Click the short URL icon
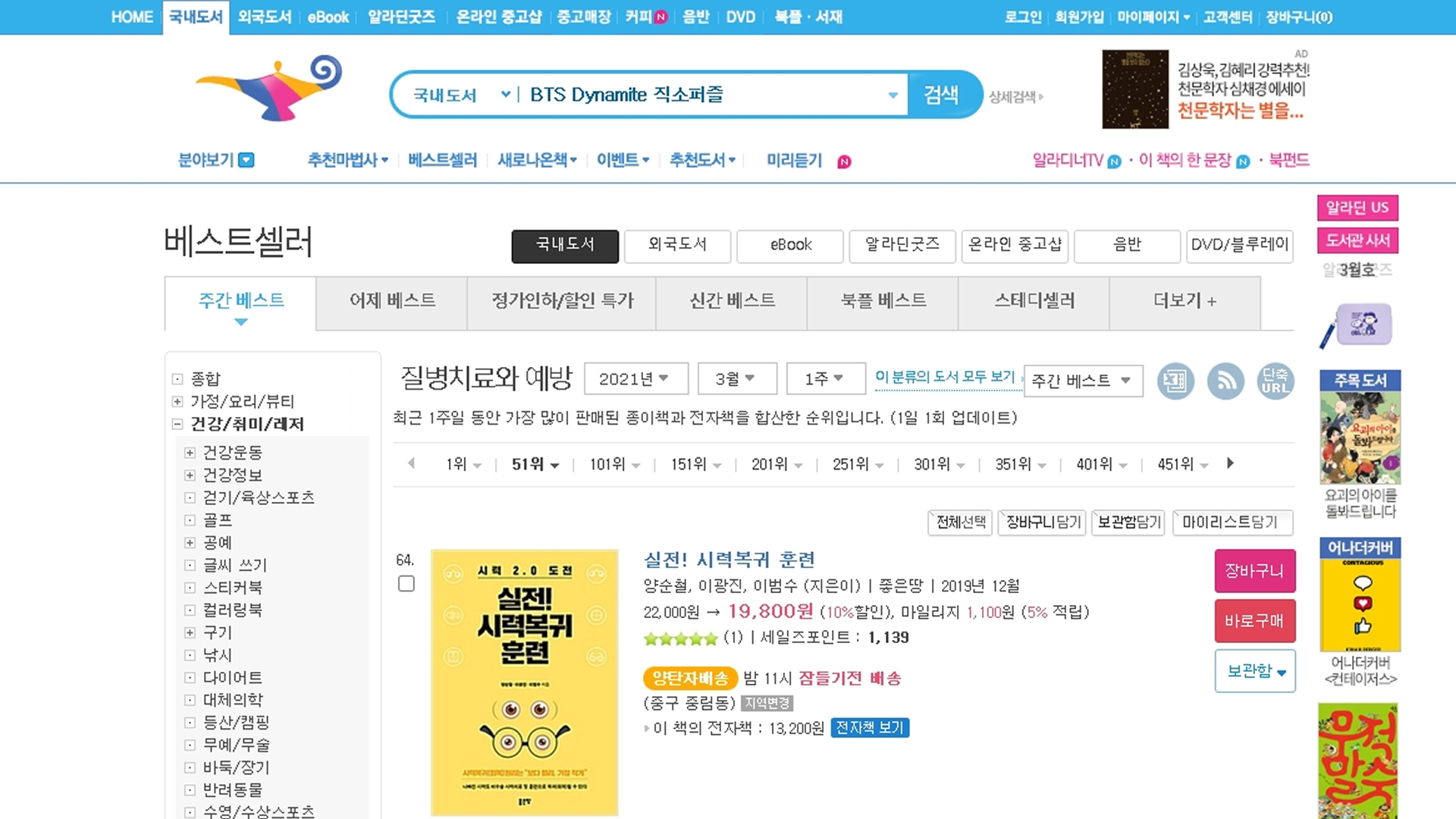Image resolution: width=1456 pixels, height=819 pixels. click(x=1275, y=381)
